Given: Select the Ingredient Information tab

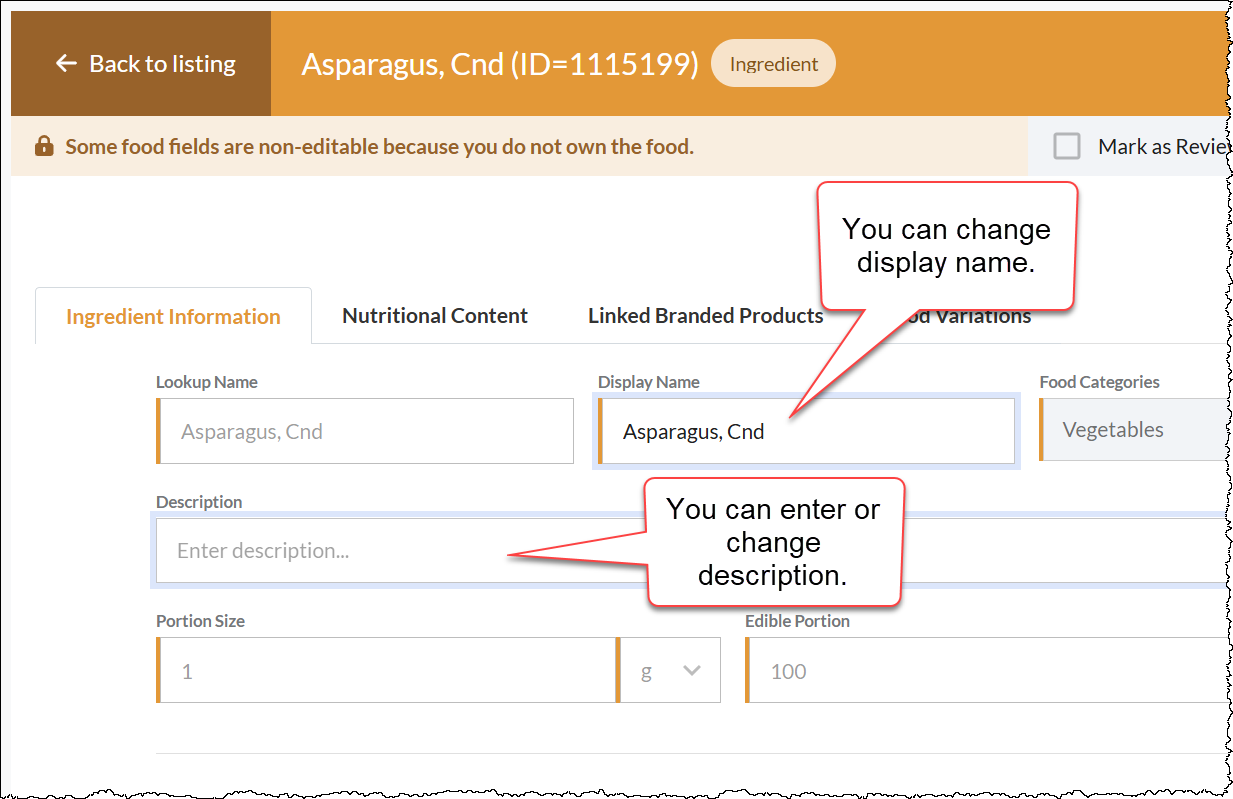Looking at the screenshot, I should click(x=172, y=316).
